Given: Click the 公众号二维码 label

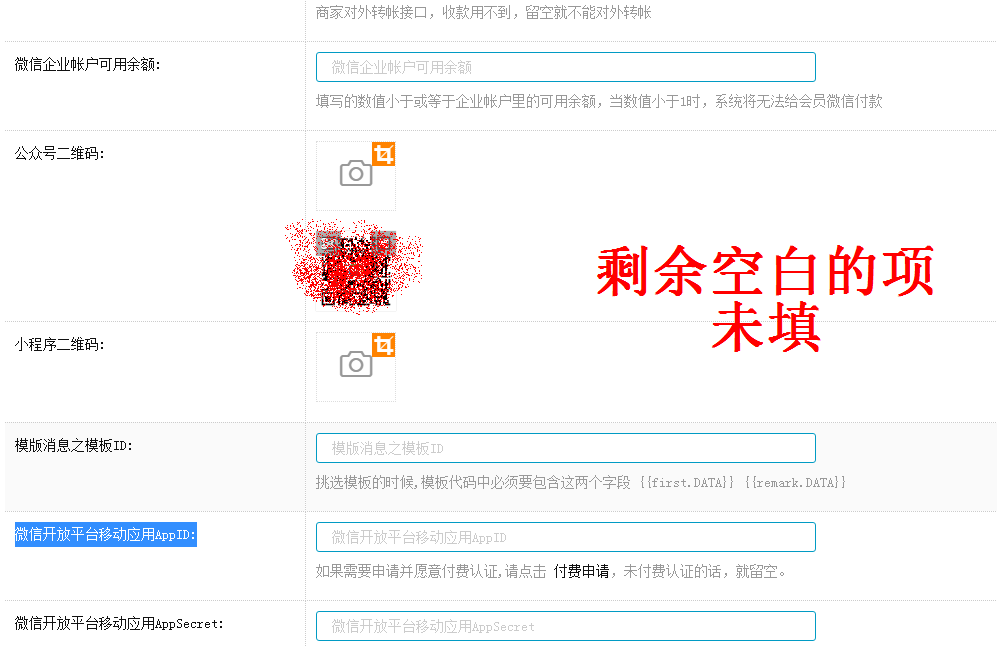Looking at the screenshot, I should click(59, 154).
